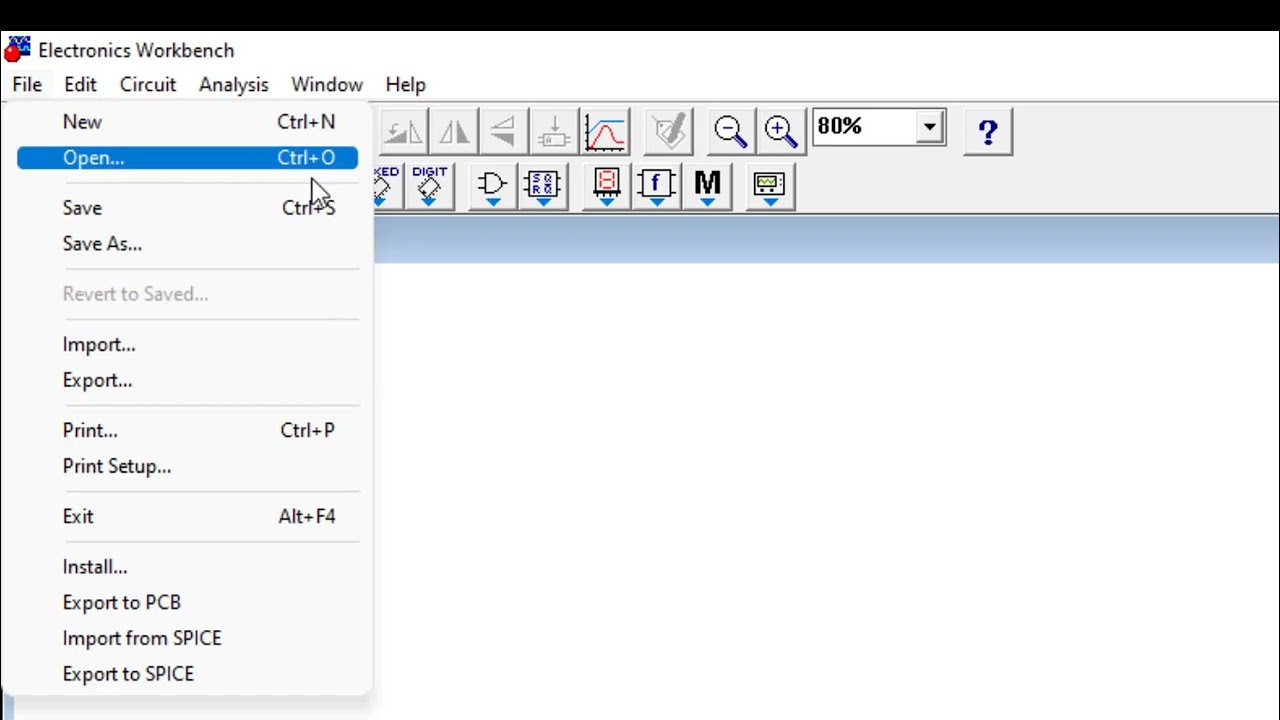Click the blue question mark Help icon

coord(988,131)
